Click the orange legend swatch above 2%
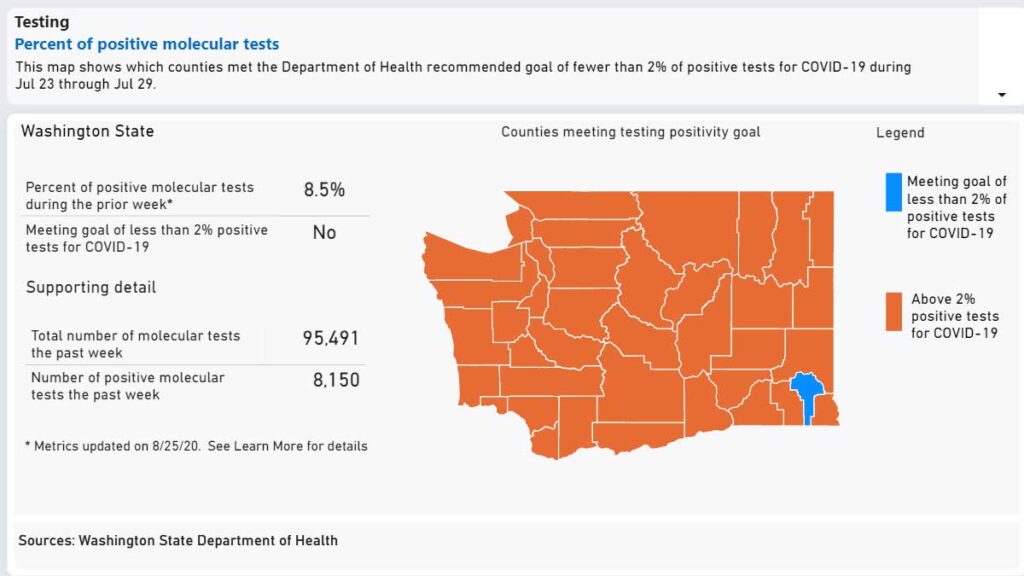The height and width of the screenshot is (576, 1024). (893, 312)
